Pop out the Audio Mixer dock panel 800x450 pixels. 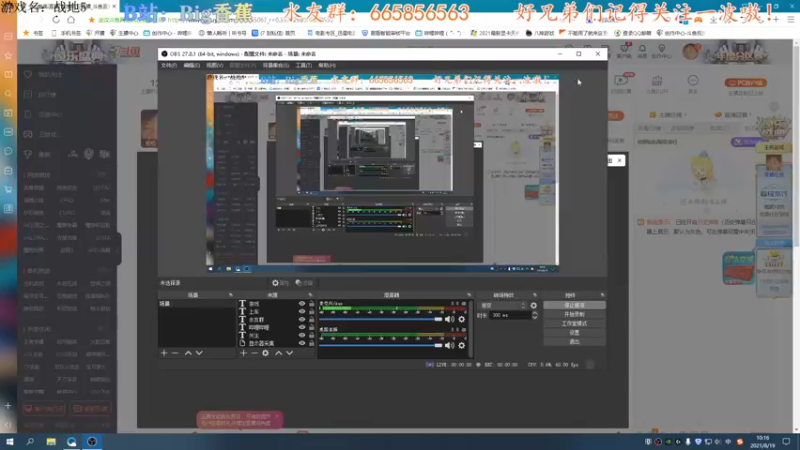coord(469,295)
